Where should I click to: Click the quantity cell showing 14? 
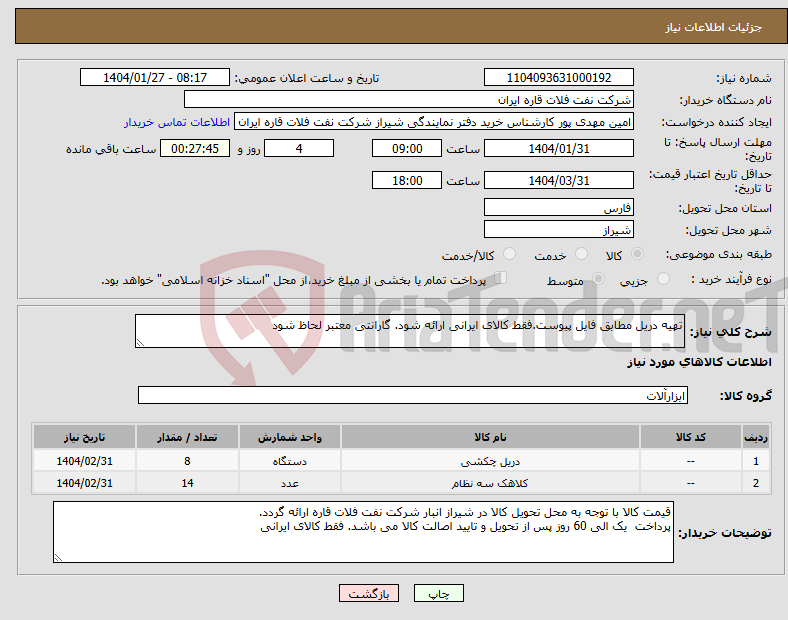(187, 483)
